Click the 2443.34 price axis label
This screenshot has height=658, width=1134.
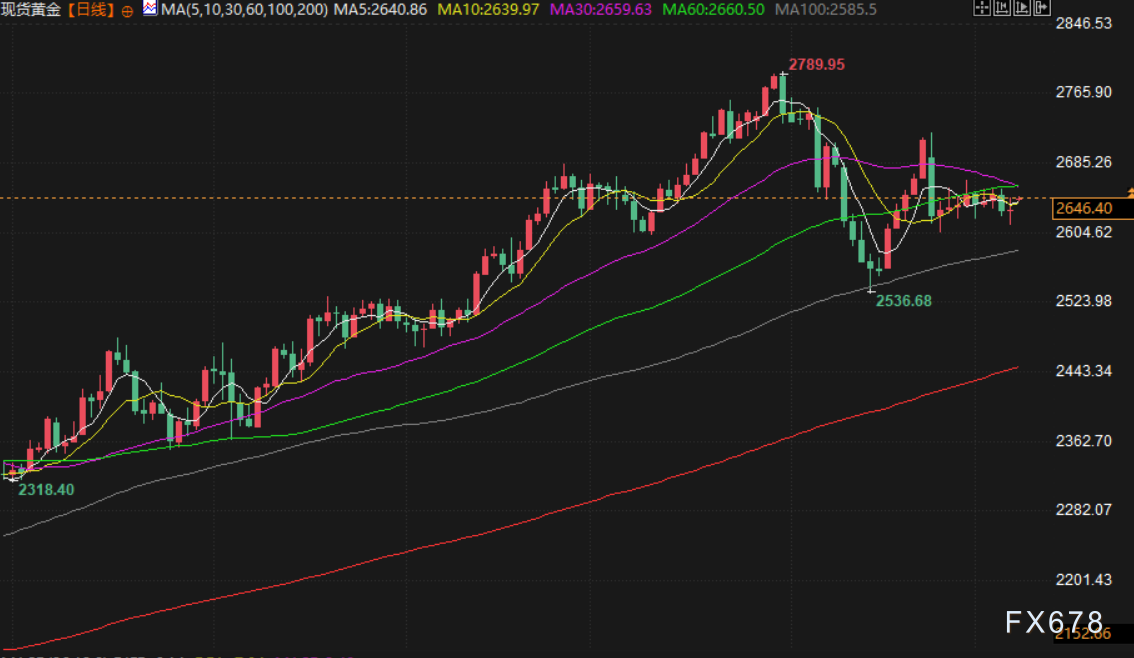coord(1083,371)
